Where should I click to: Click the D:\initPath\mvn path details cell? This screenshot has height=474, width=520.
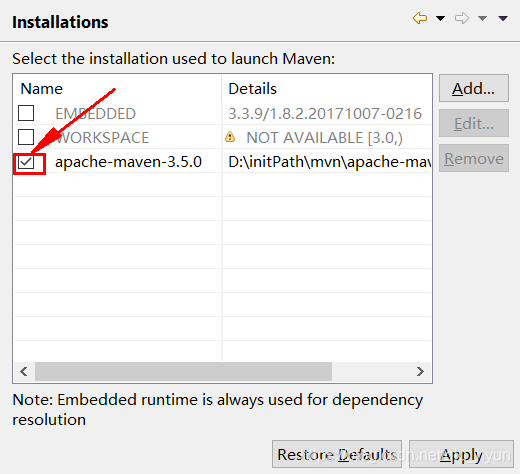(x=330, y=162)
